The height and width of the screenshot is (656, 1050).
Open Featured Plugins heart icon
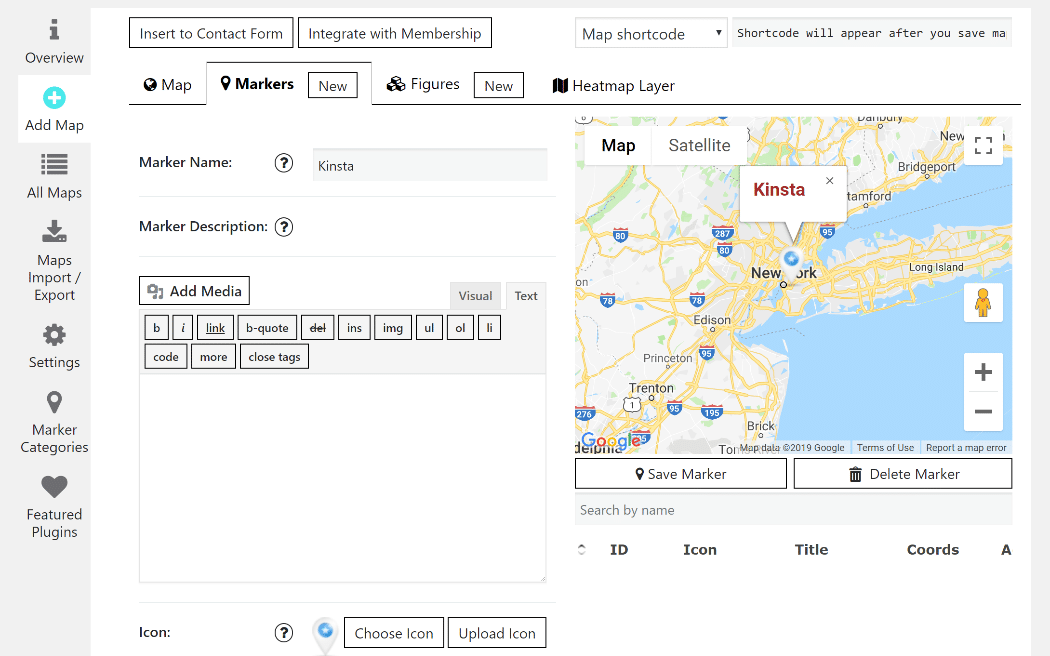(54, 487)
